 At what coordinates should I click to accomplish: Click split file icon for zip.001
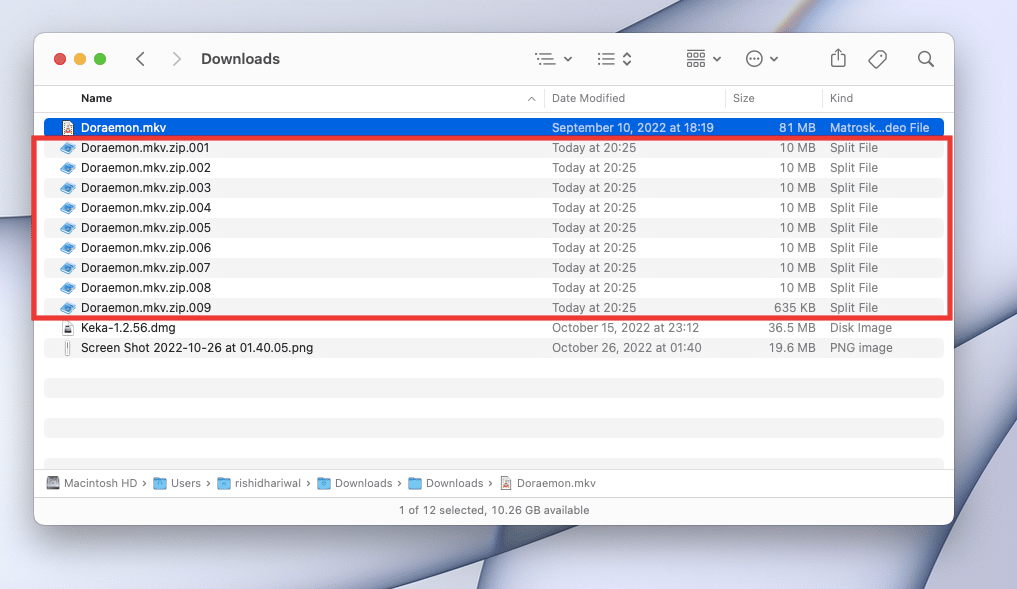coord(67,148)
